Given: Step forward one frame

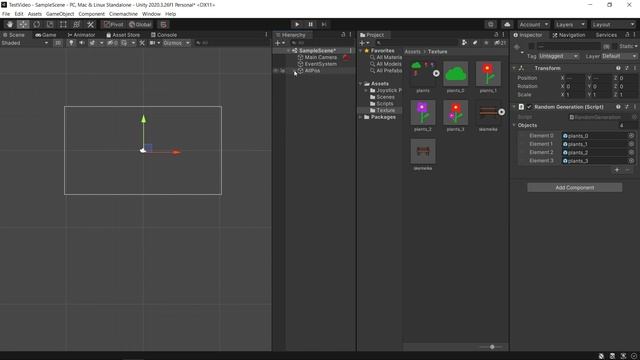Looking at the screenshot, I should pos(324,24).
